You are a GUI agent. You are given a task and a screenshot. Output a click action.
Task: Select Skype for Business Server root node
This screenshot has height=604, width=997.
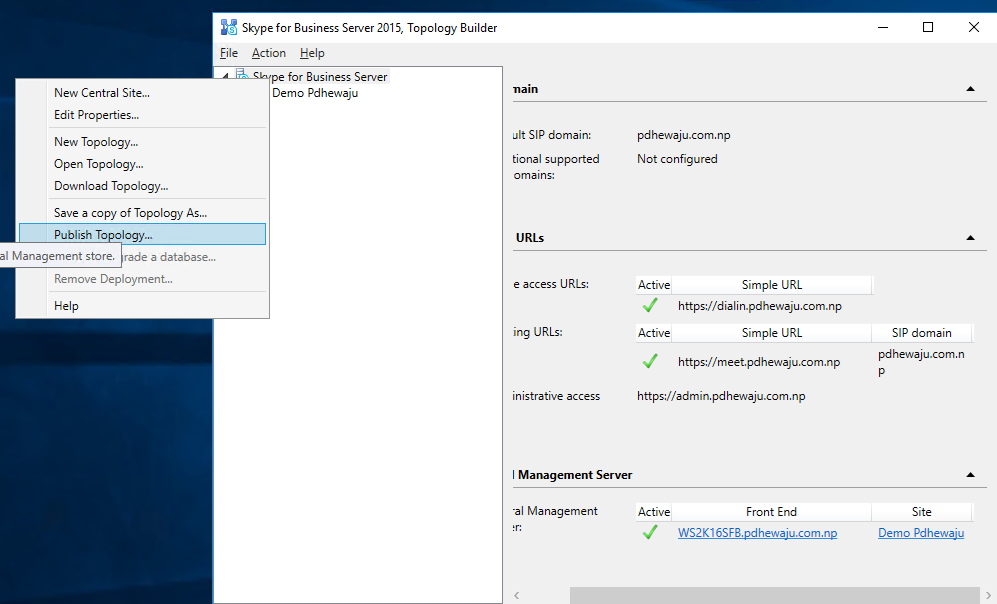[x=320, y=76]
